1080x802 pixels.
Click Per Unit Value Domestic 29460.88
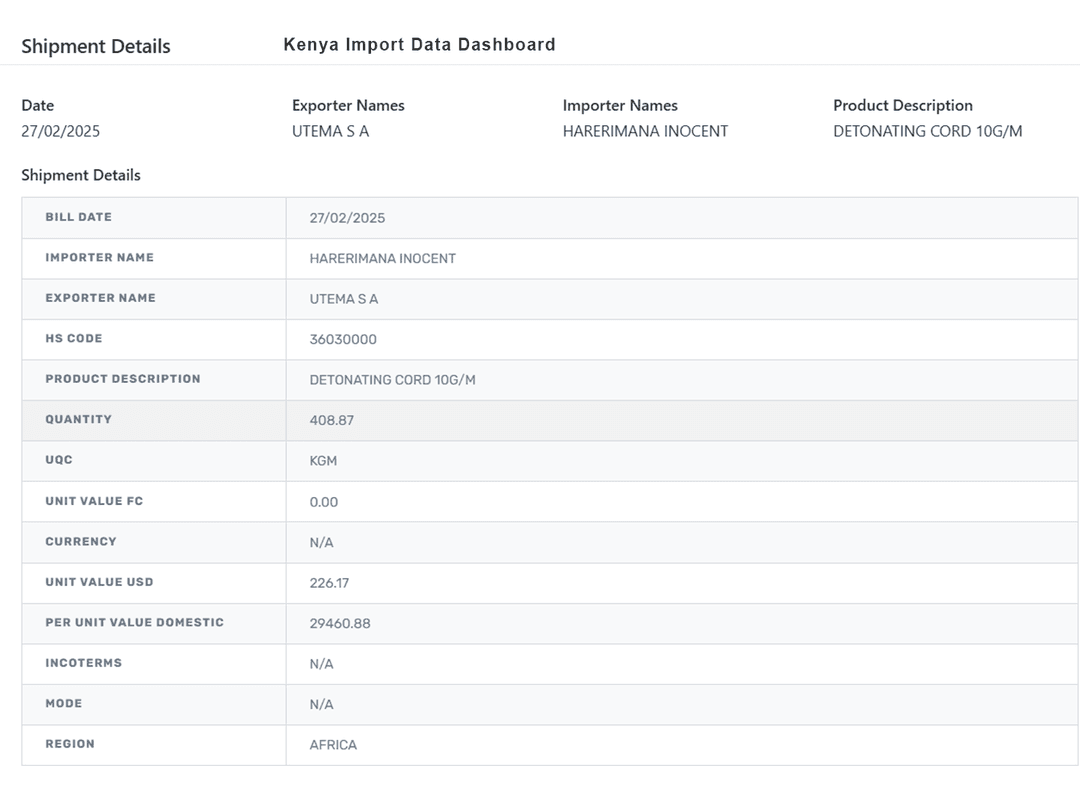pos(340,624)
